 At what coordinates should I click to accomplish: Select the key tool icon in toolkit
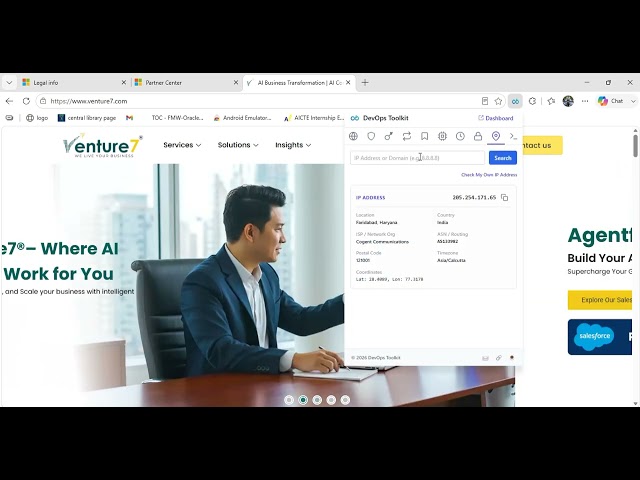click(x=389, y=136)
